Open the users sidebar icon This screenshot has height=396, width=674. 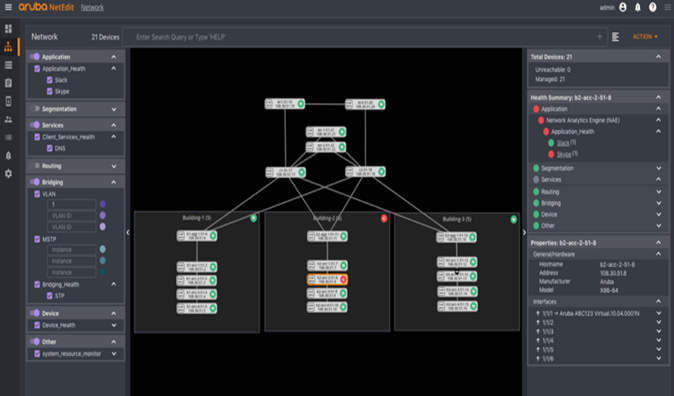click(x=8, y=119)
